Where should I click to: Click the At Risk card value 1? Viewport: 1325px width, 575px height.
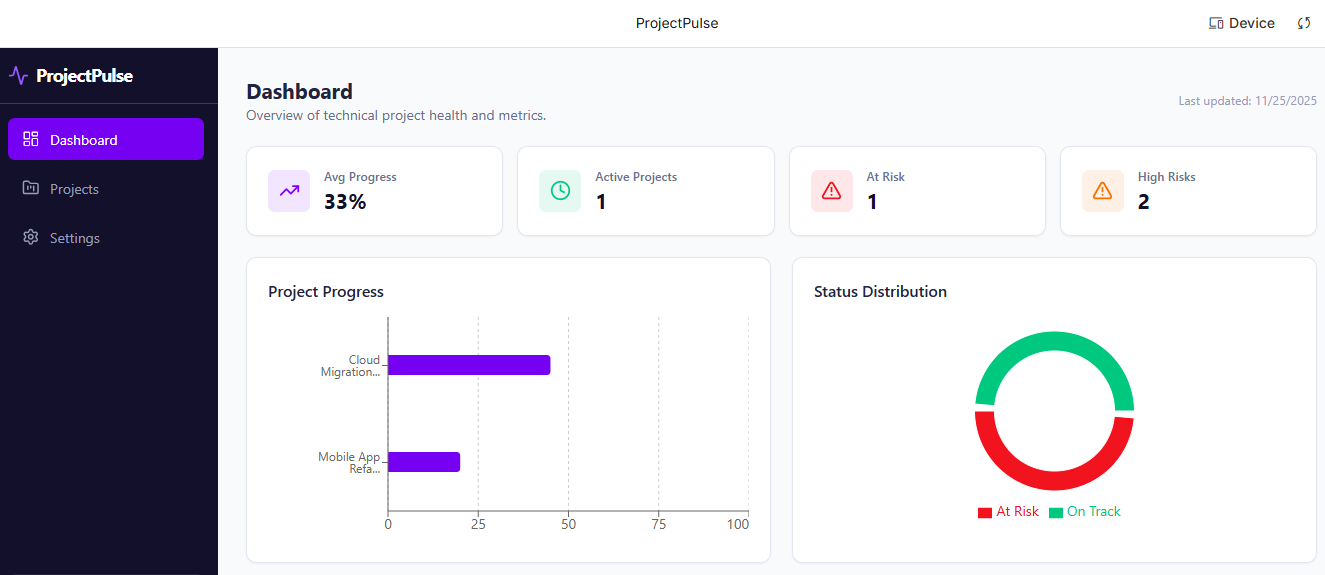872,202
